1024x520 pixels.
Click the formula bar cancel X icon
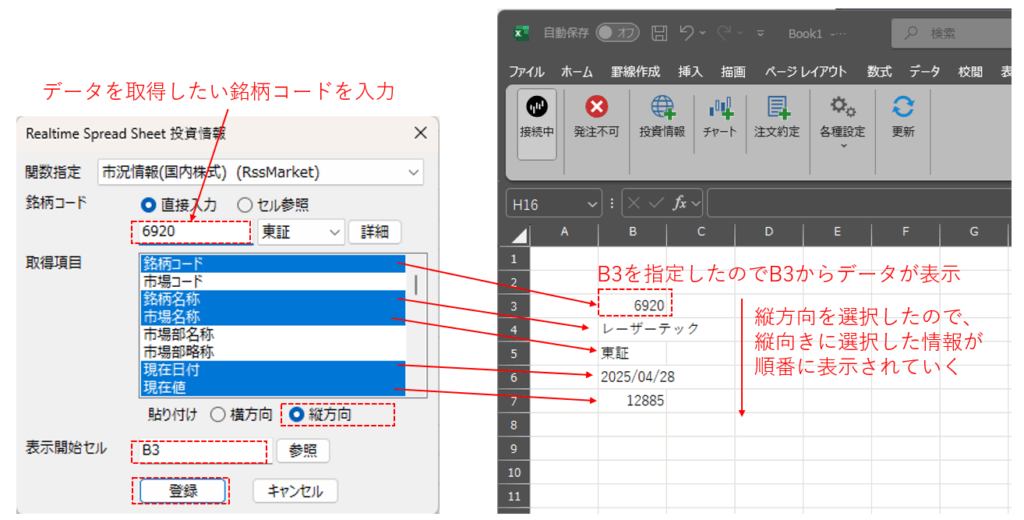633,204
